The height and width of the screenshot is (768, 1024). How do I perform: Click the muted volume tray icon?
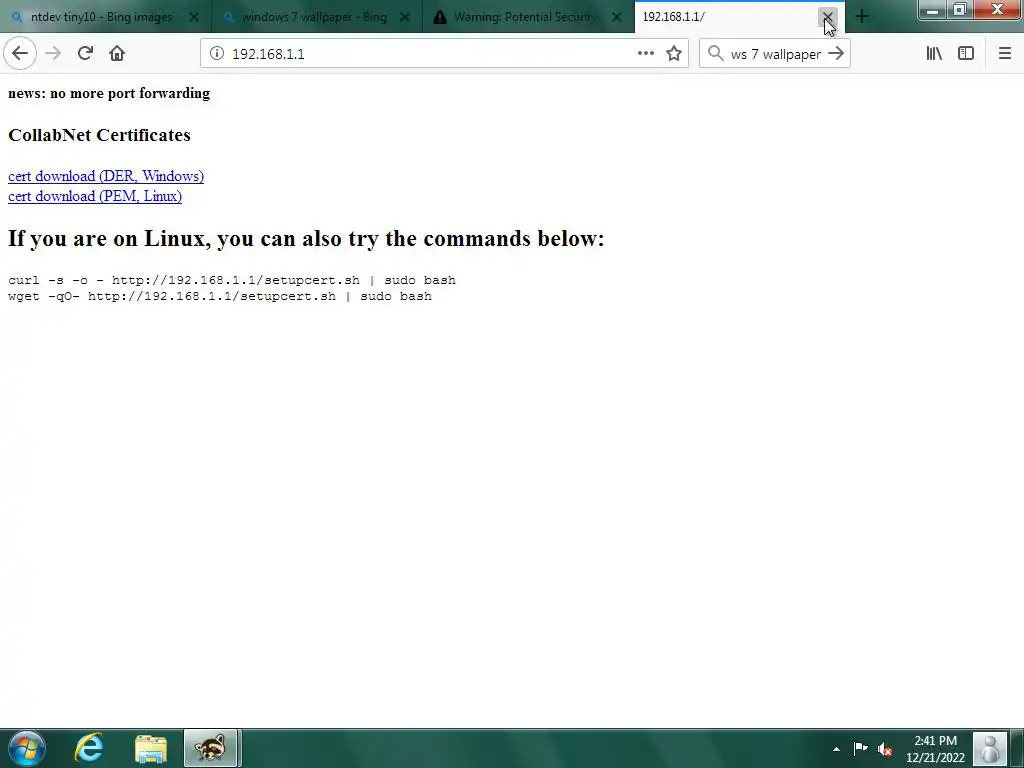coord(885,749)
